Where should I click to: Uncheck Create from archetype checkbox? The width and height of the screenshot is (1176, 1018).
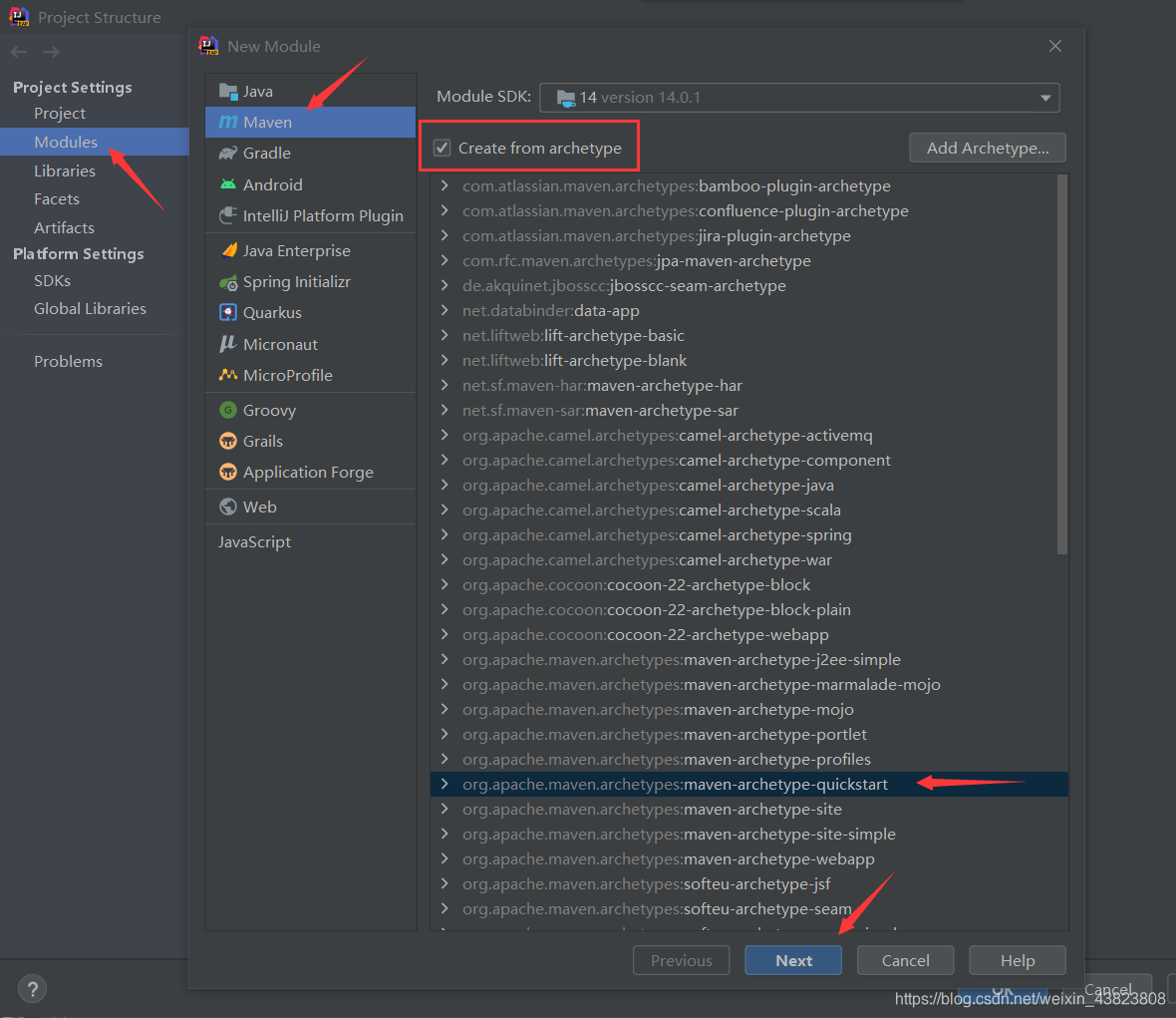tap(442, 148)
